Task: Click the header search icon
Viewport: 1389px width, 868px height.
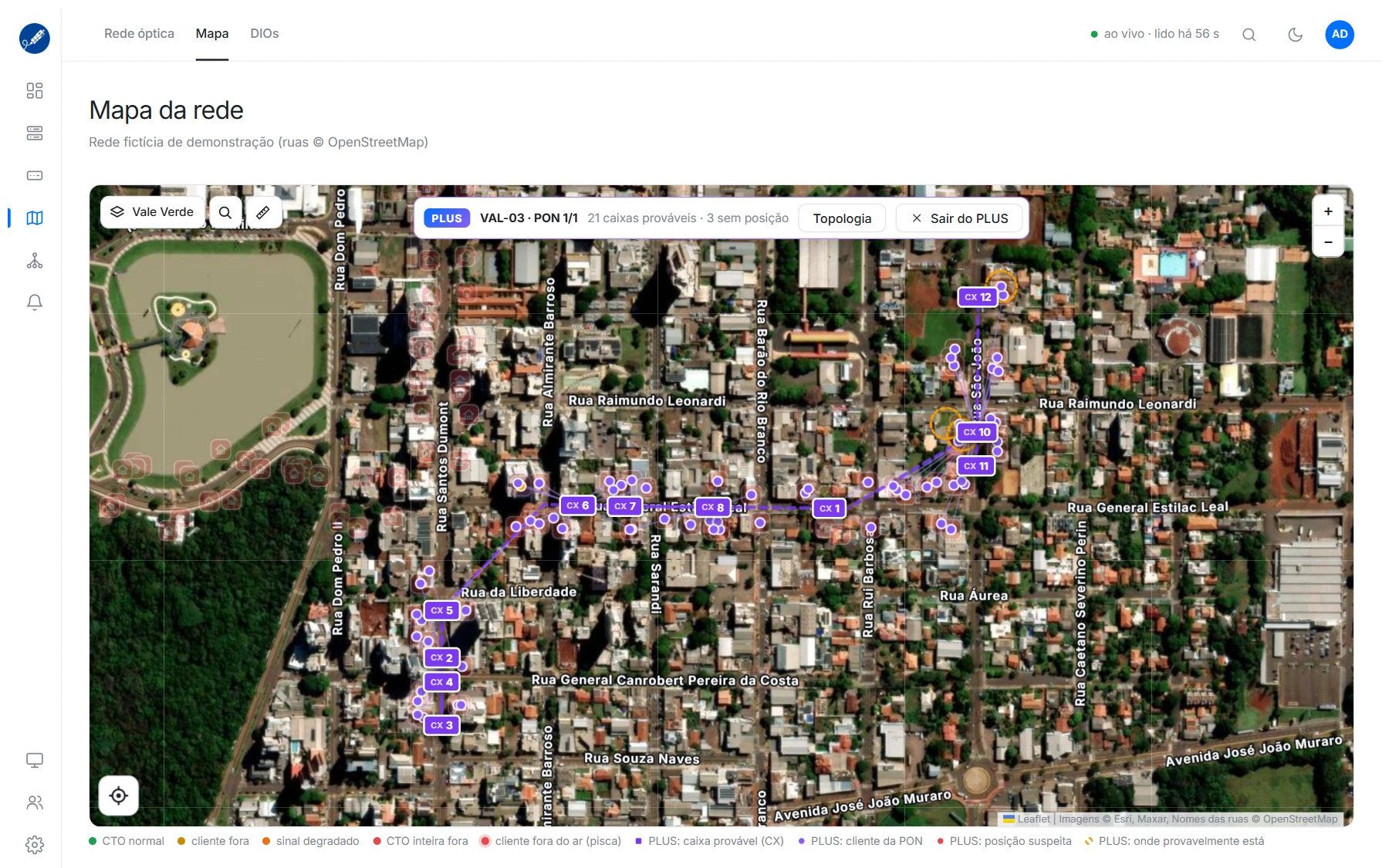Action: (x=1249, y=35)
